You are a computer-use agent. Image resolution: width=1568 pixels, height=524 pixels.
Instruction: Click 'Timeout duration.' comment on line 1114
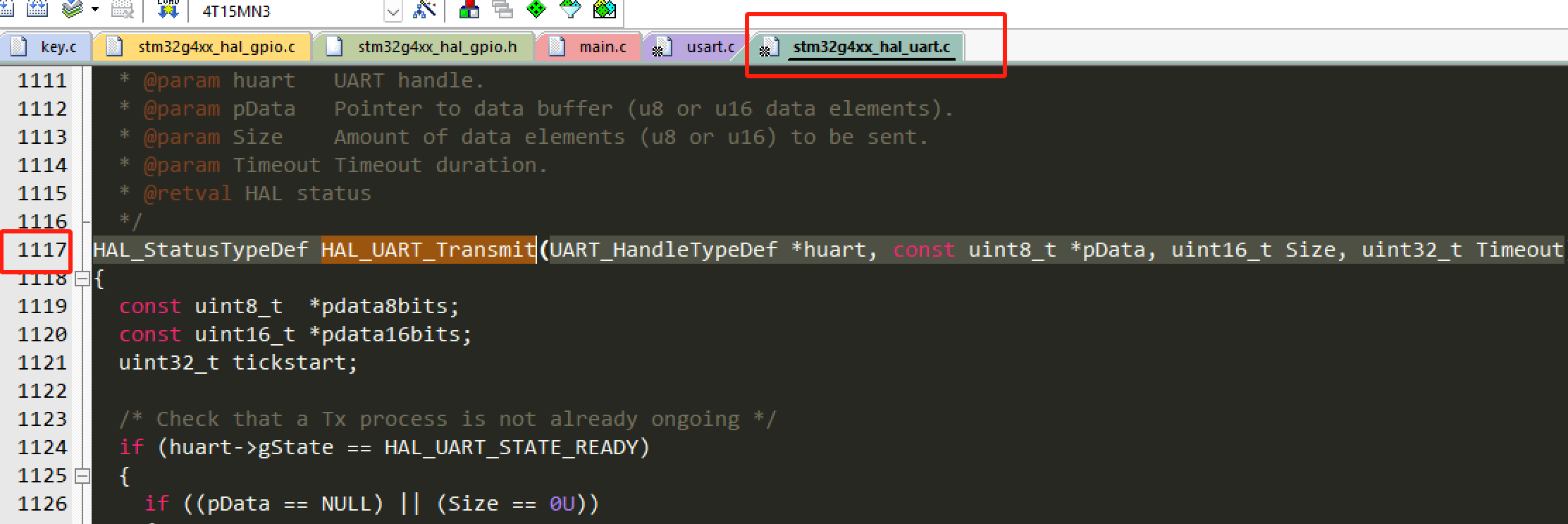pos(440,165)
